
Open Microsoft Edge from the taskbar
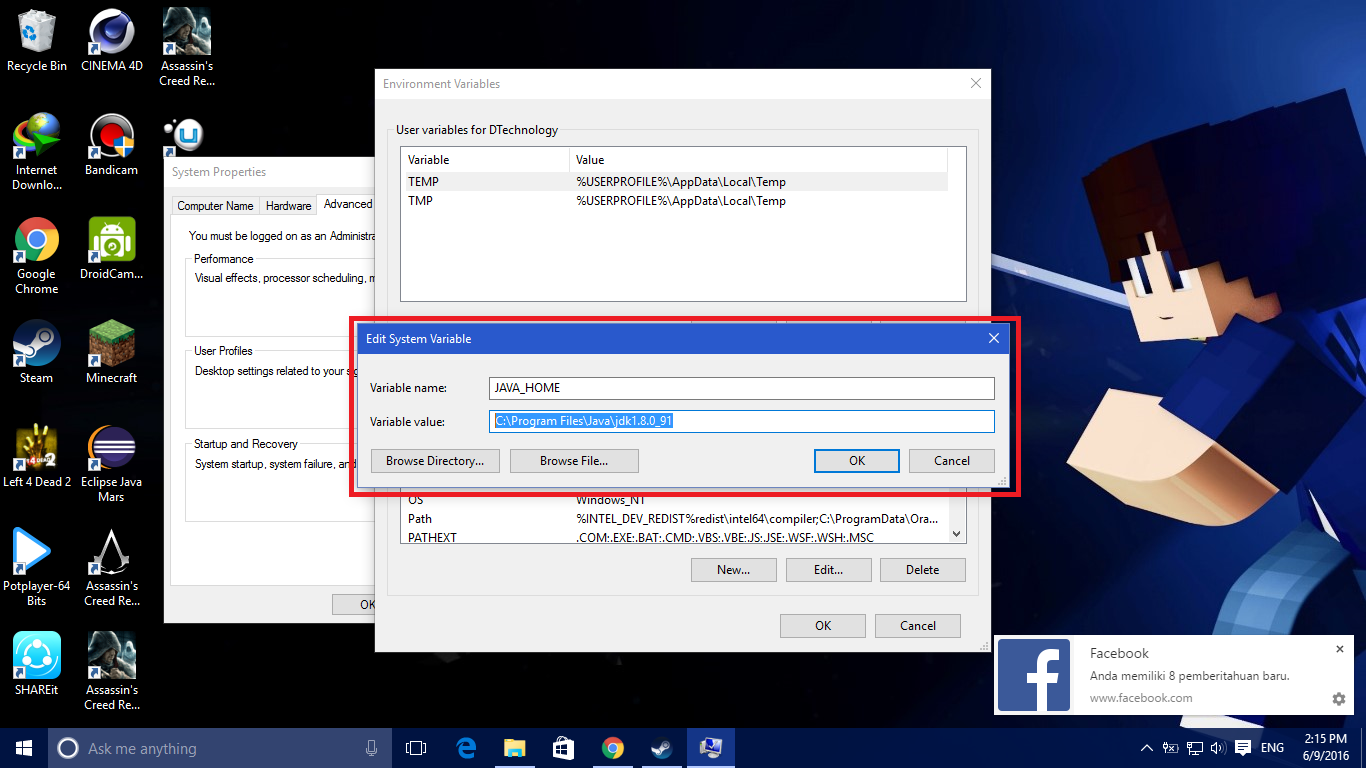[466, 748]
